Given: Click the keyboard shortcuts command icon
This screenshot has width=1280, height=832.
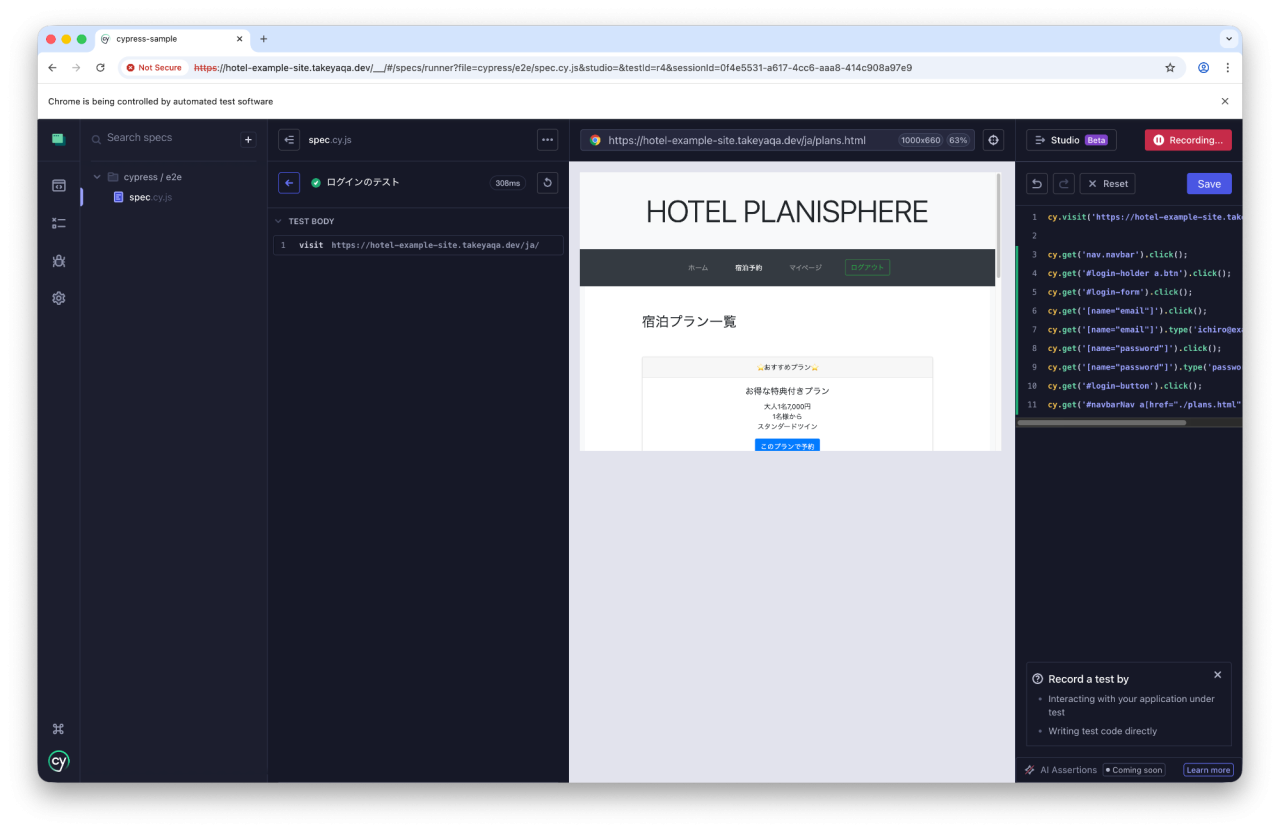Looking at the screenshot, I should [x=58, y=729].
